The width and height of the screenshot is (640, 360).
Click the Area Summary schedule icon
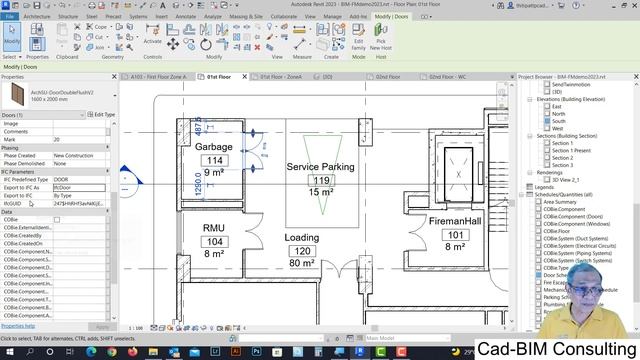pyautogui.click(x=539, y=202)
